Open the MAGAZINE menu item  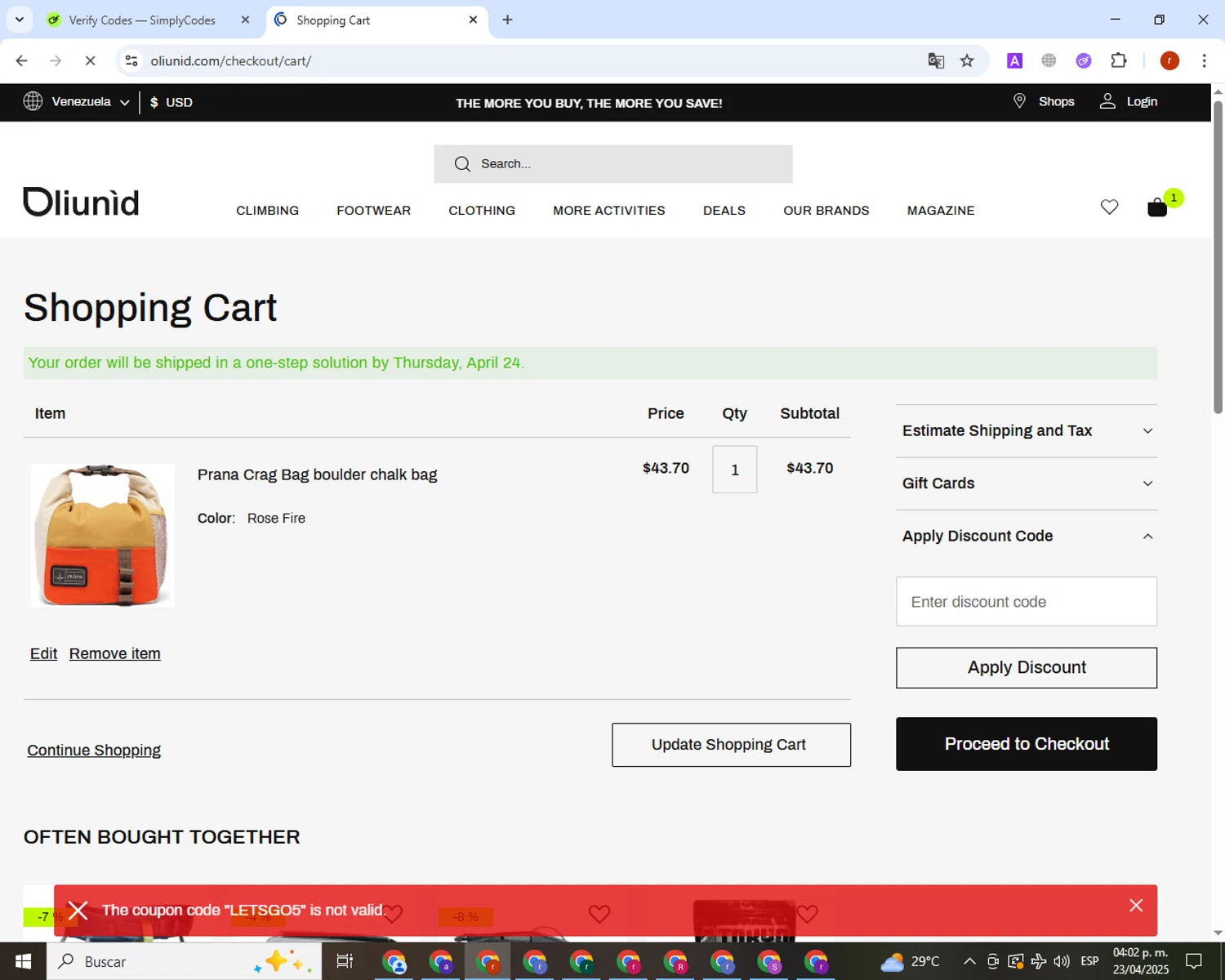coord(941,211)
